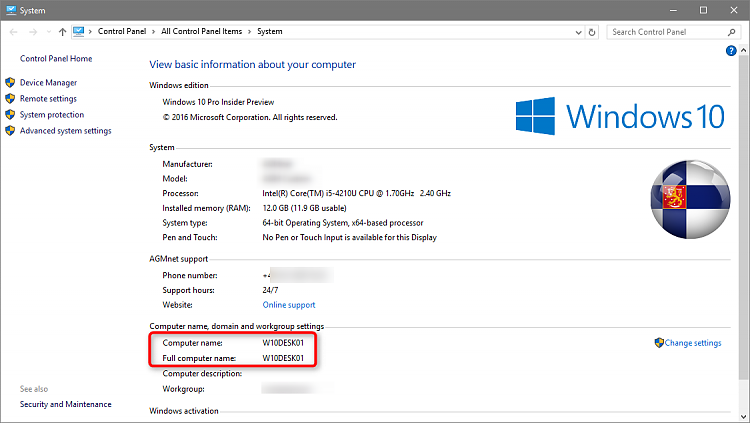Viewport: 750px width, 423px height.
Task: Open the Online support website link
Action: click(289, 305)
